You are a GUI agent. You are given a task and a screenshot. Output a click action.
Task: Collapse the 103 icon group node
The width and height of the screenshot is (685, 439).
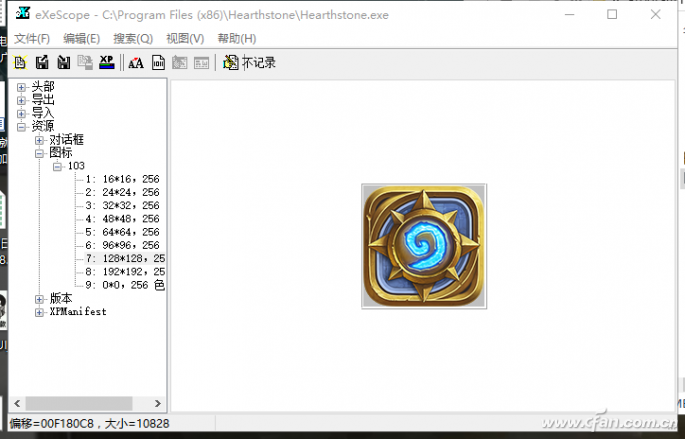pos(57,166)
